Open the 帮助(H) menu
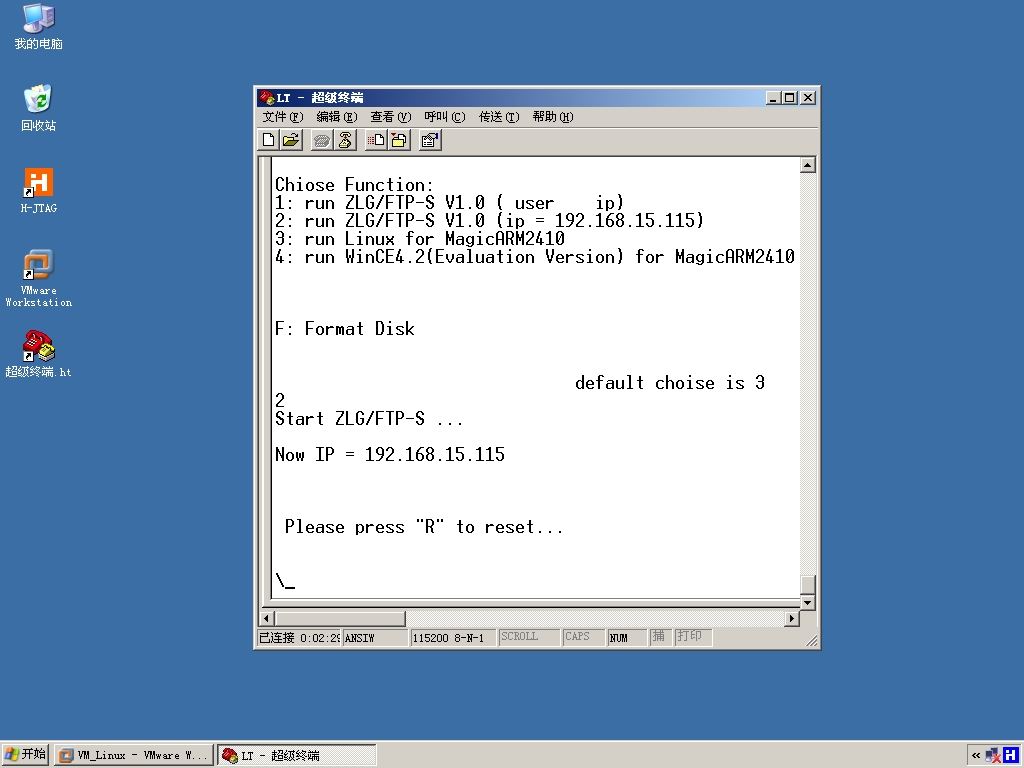 point(552,117)
